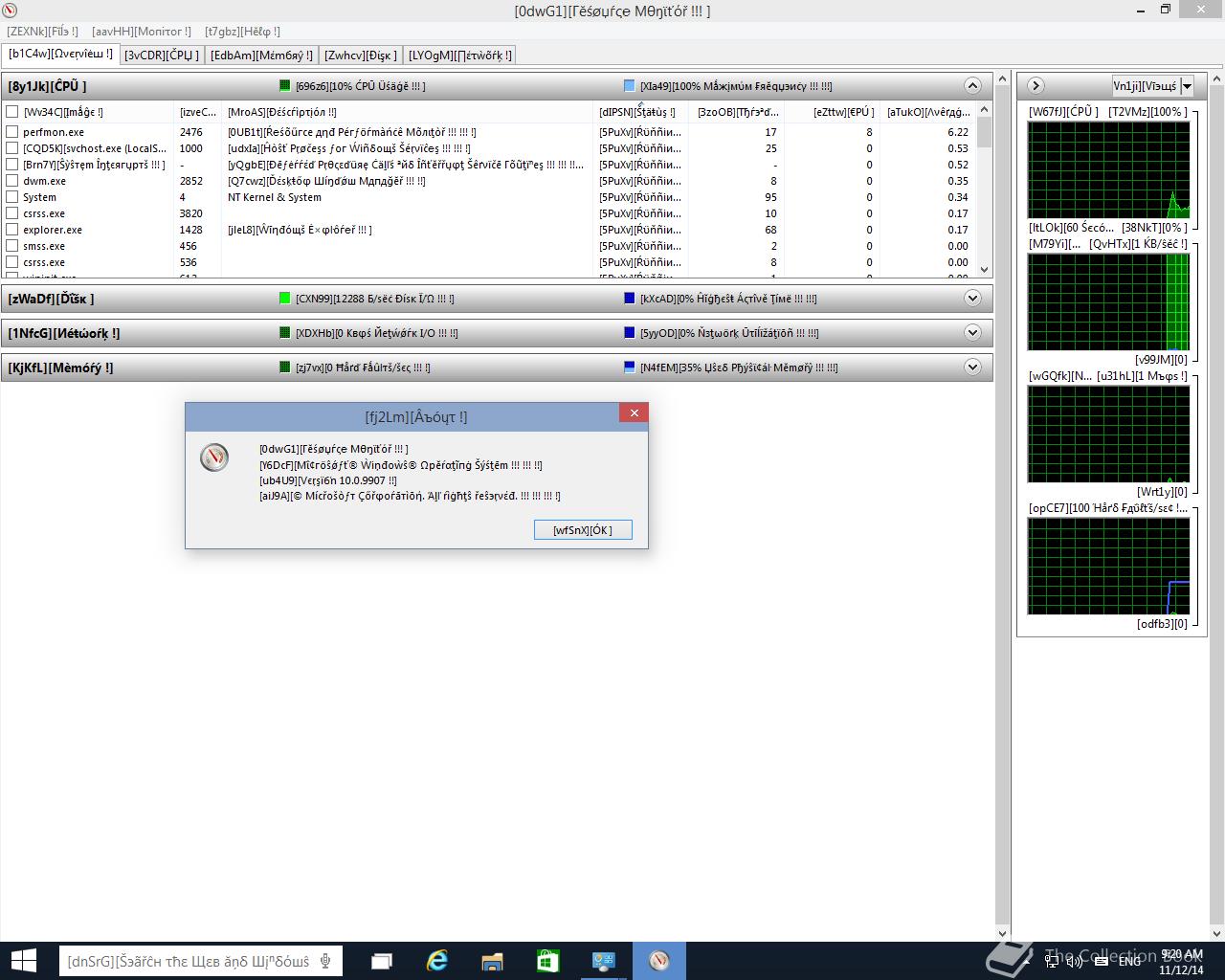Click the 100% Maximum Frequency blue swatch
1225x980 pixels.
[x=629, y=86]
